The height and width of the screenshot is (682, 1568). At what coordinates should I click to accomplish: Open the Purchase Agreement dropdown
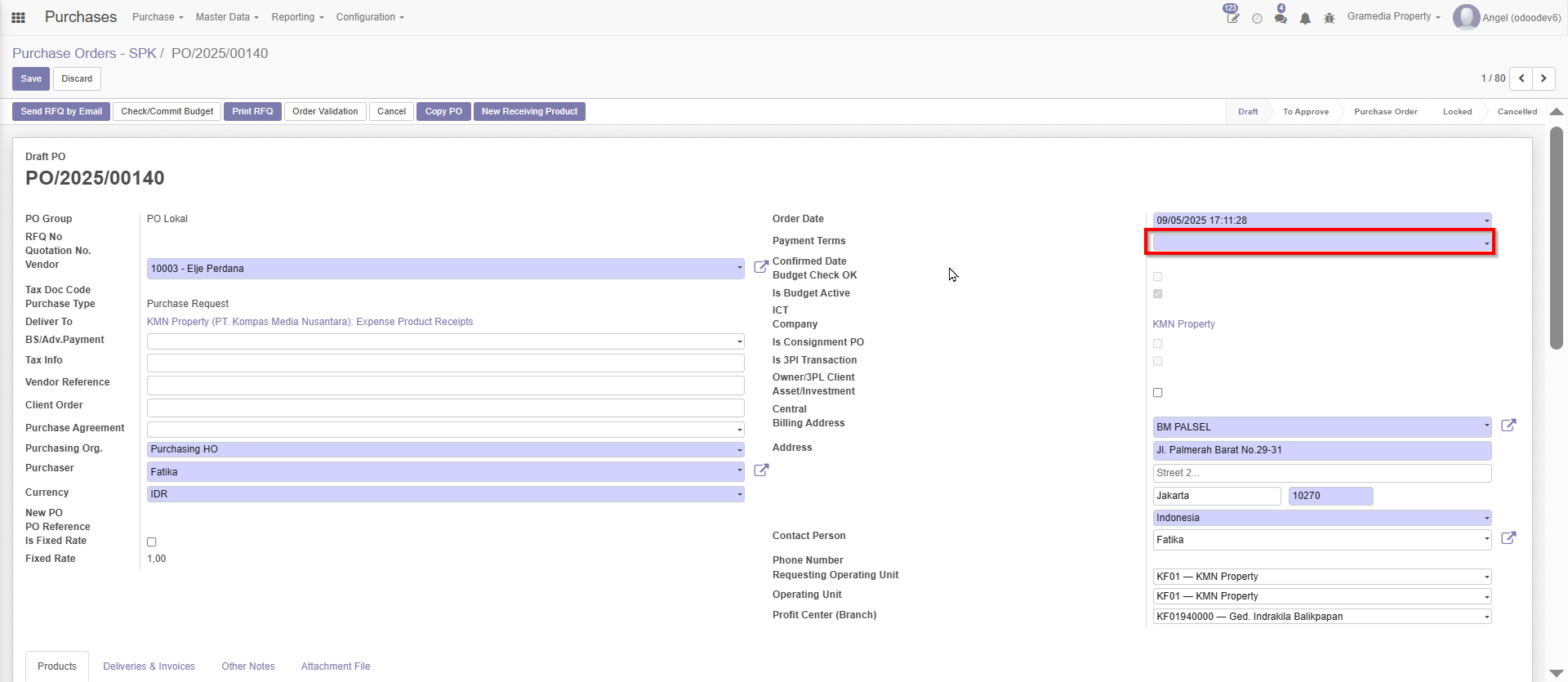click(446, 430)
